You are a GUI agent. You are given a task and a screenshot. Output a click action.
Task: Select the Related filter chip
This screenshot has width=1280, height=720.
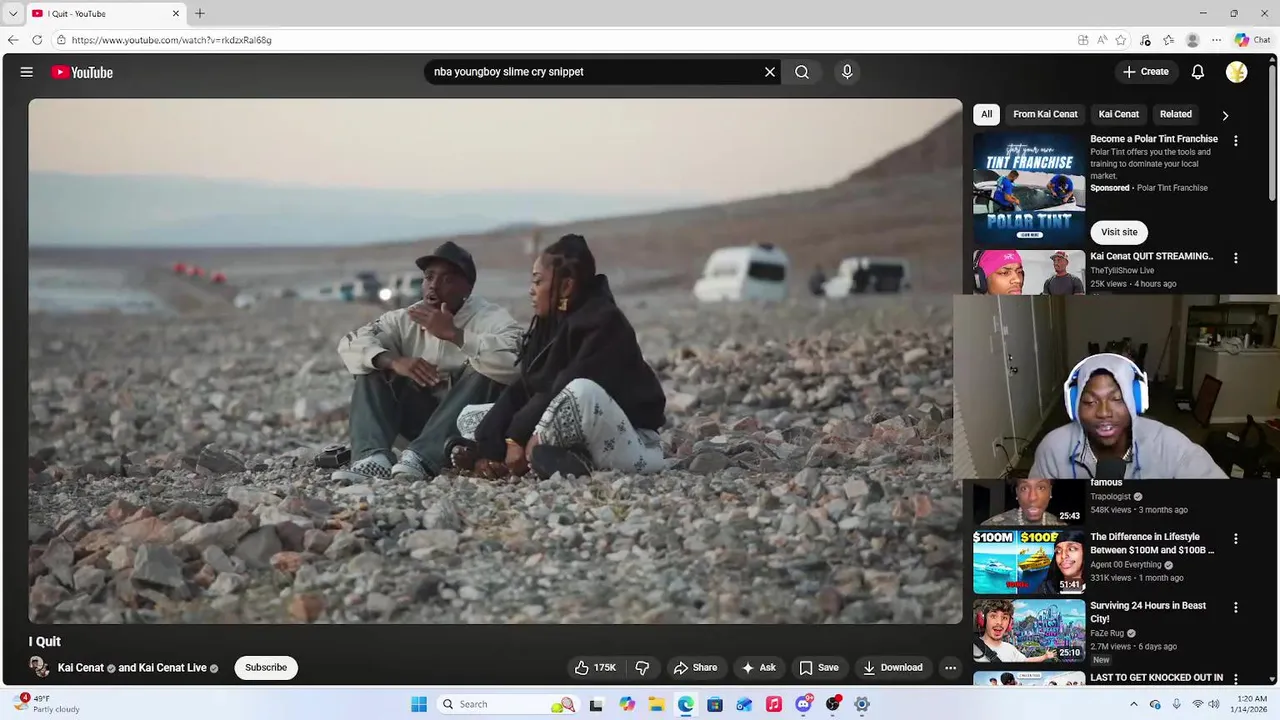[1176, 114]
